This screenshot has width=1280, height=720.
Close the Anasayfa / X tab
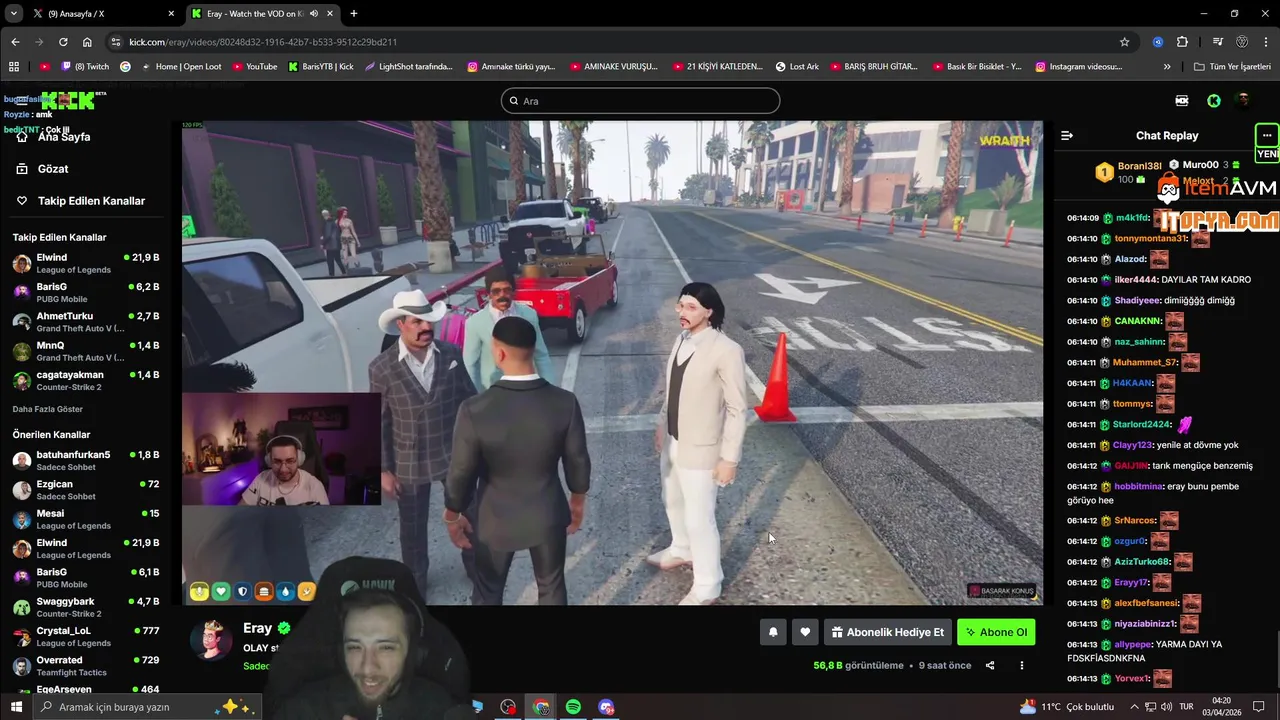pos(171,14)
